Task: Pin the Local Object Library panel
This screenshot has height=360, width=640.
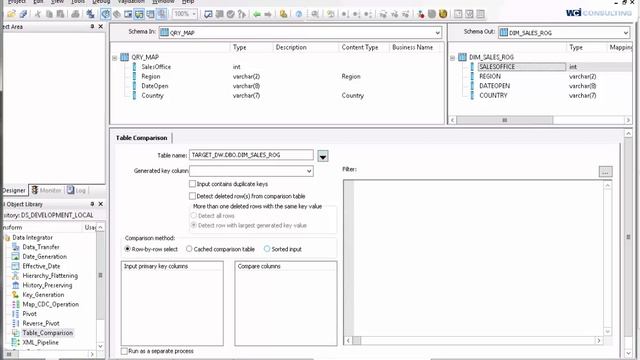Action: coord(92,204)
